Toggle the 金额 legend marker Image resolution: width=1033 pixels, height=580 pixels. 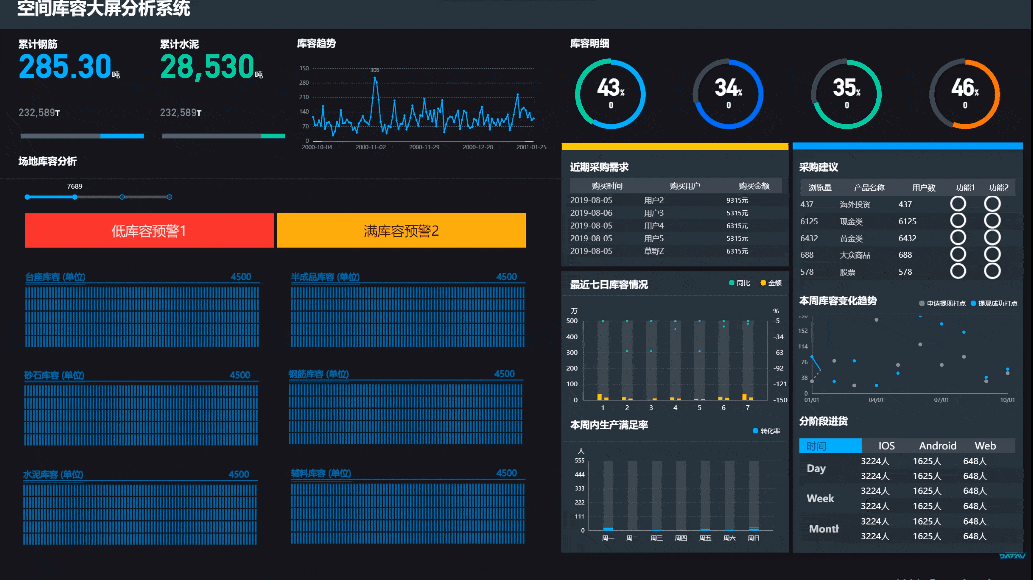coord(764,284)
